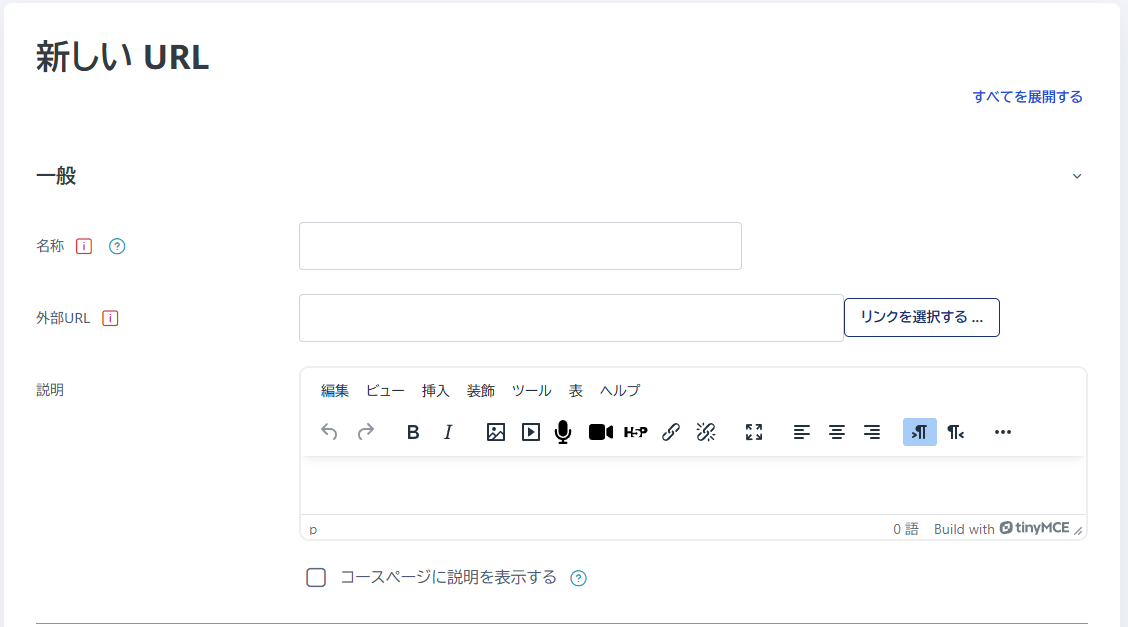Insert a hyperlink in the editor

click(671, 432)
